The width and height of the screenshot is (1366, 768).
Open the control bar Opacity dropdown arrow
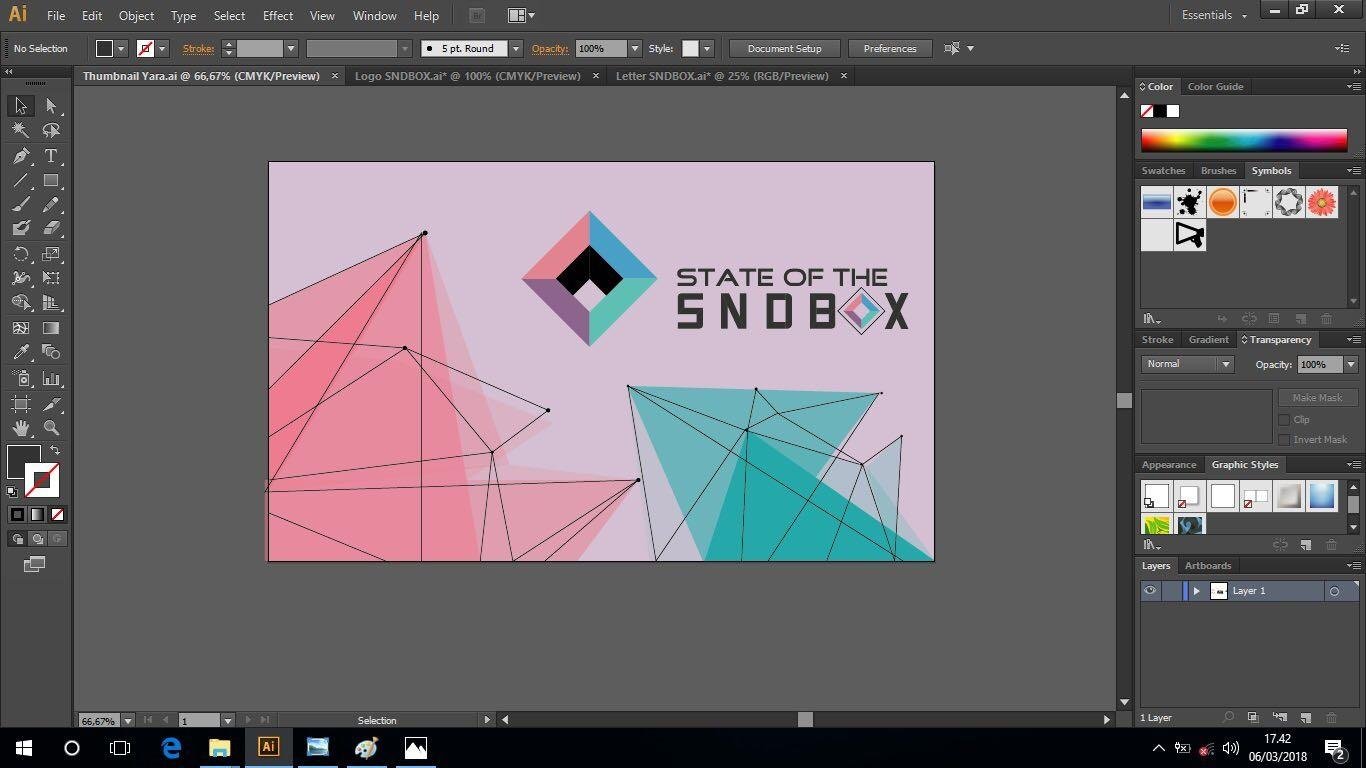coord(634,48)
